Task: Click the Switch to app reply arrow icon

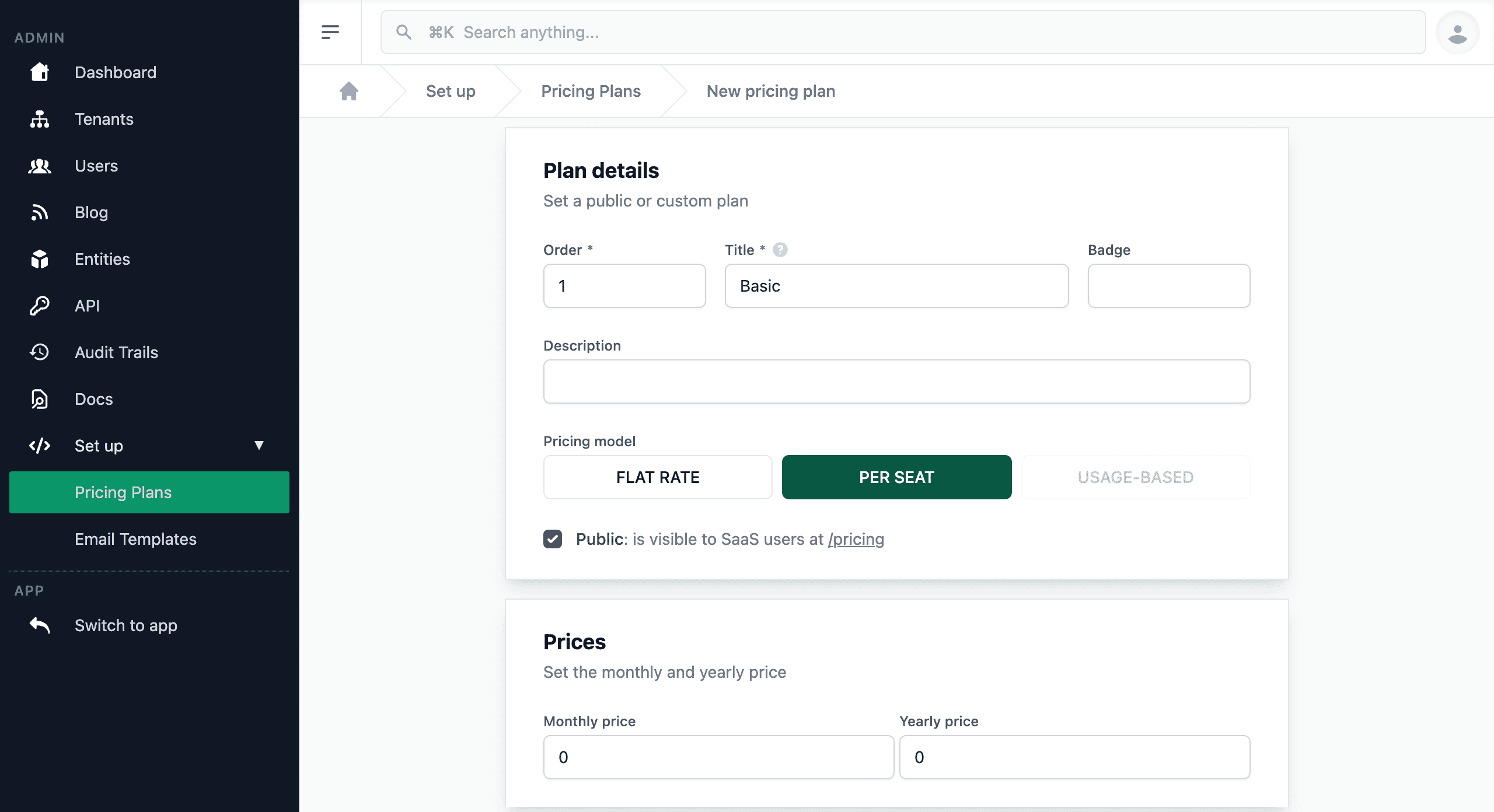Action: click(x=40, y=625)
